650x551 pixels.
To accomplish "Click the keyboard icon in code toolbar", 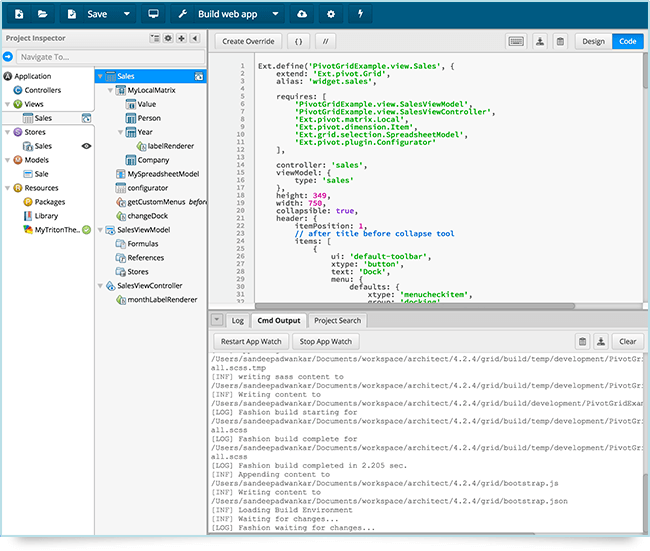I will click(x=516, y=41).
